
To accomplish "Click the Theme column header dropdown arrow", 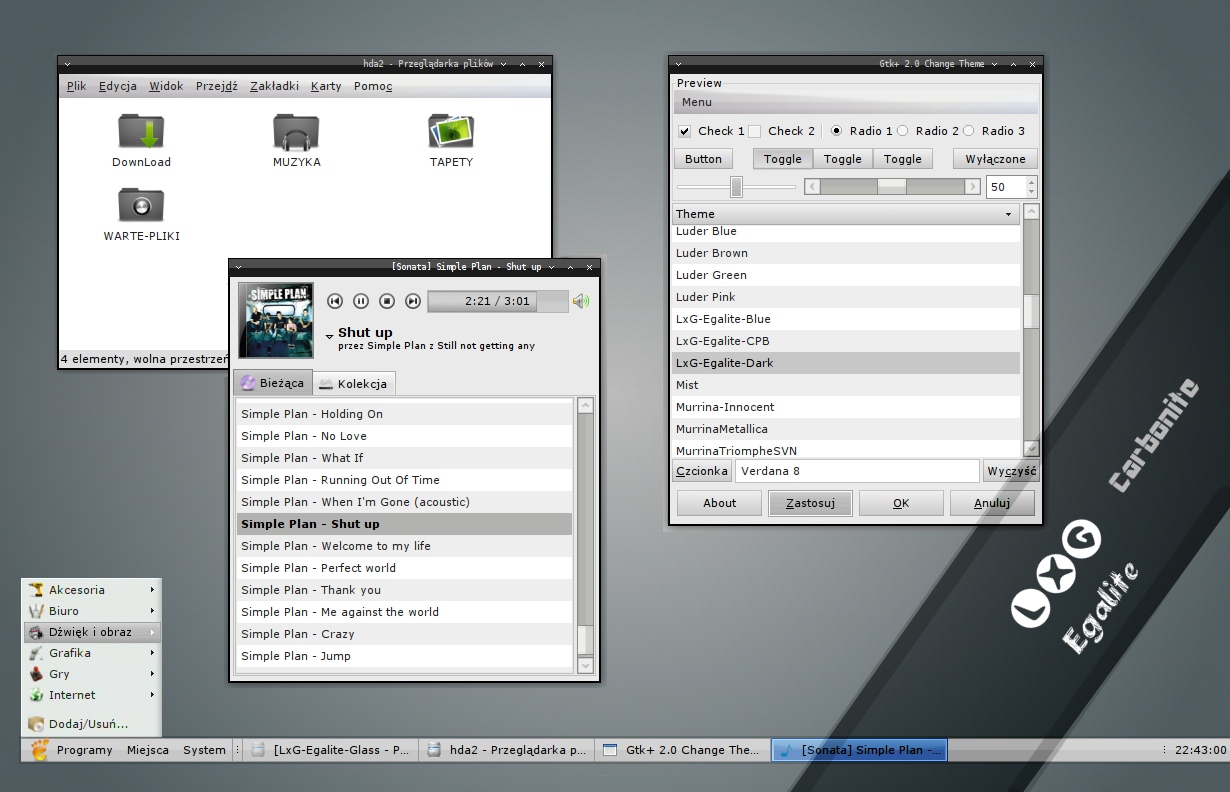I will (x=1008, y=214).
